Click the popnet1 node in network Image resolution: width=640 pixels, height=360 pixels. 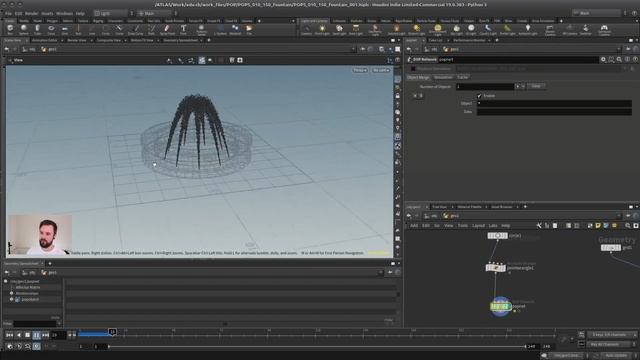tap(500, 306)
